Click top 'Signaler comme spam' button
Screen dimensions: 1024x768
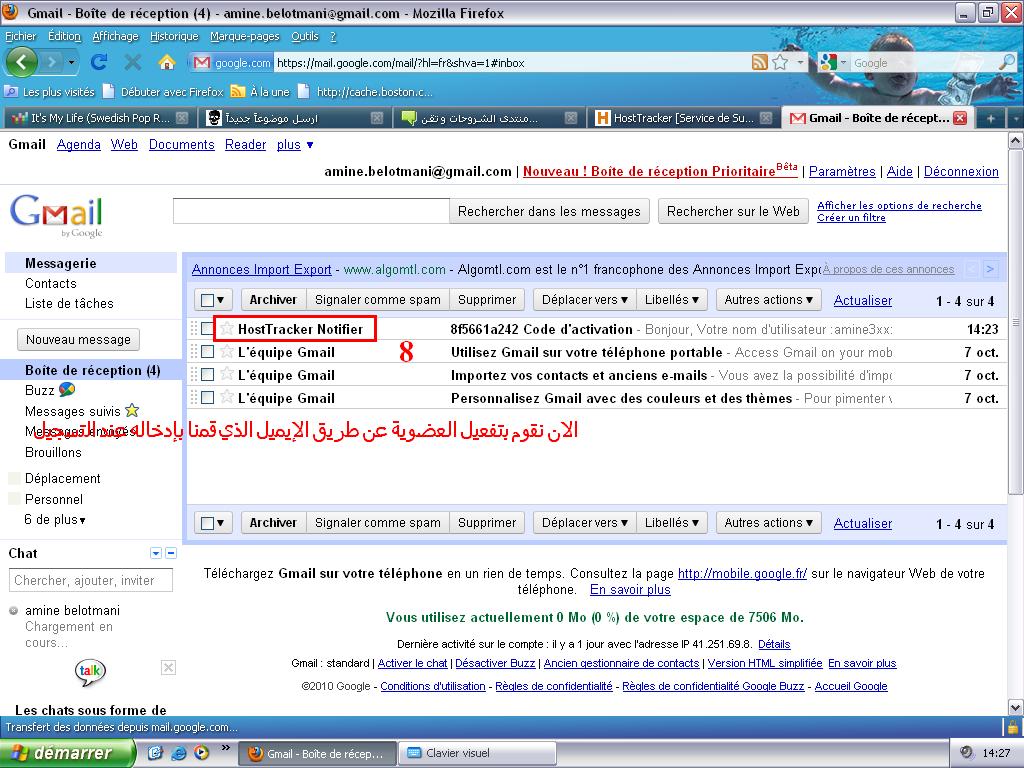pyautogui.click(x=377, y=300)
